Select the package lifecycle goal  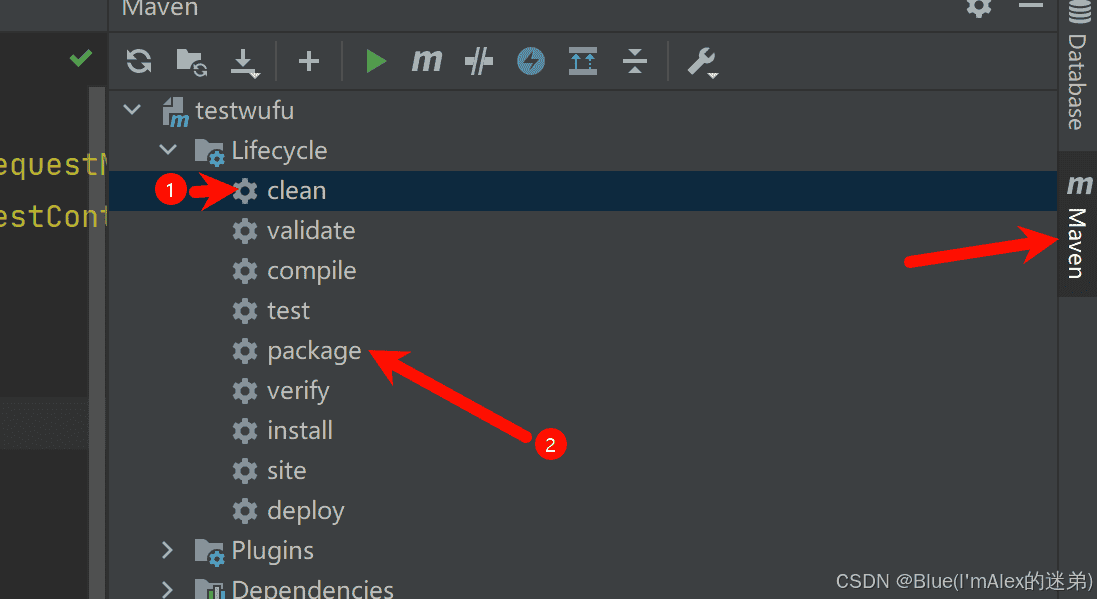[313, 350]
